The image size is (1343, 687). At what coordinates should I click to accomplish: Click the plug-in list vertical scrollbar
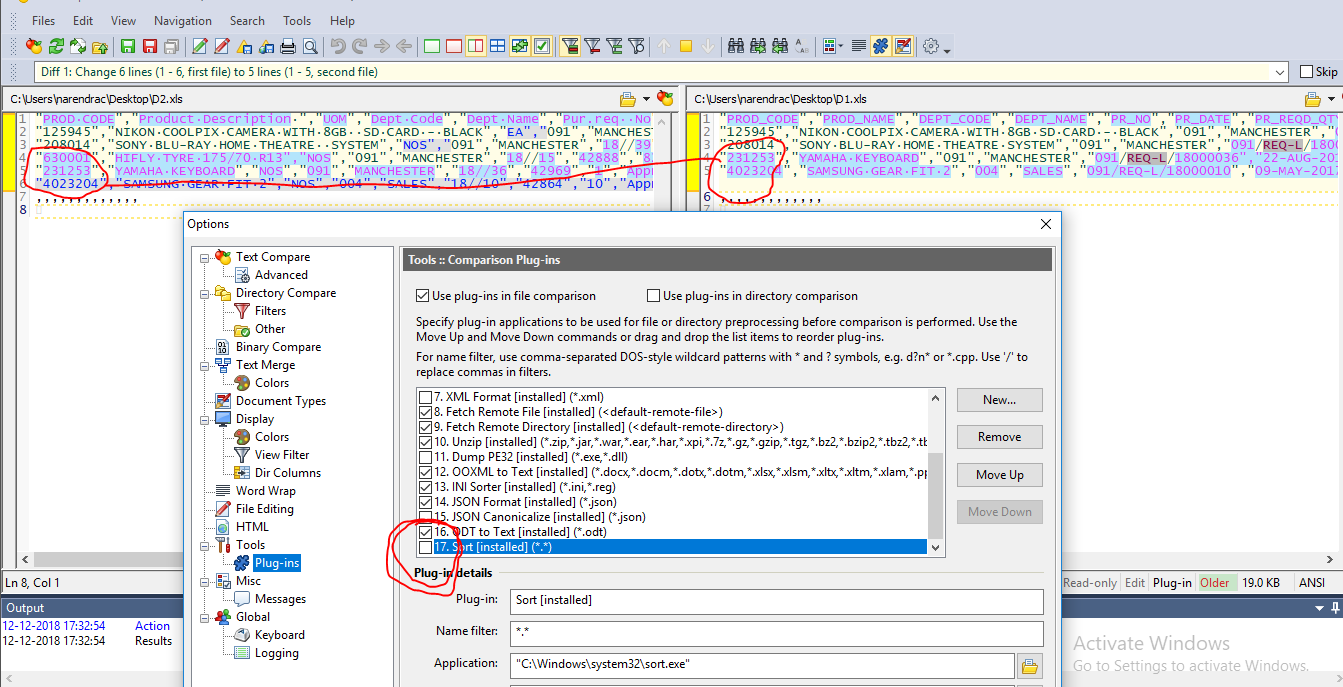click(936, 472)
